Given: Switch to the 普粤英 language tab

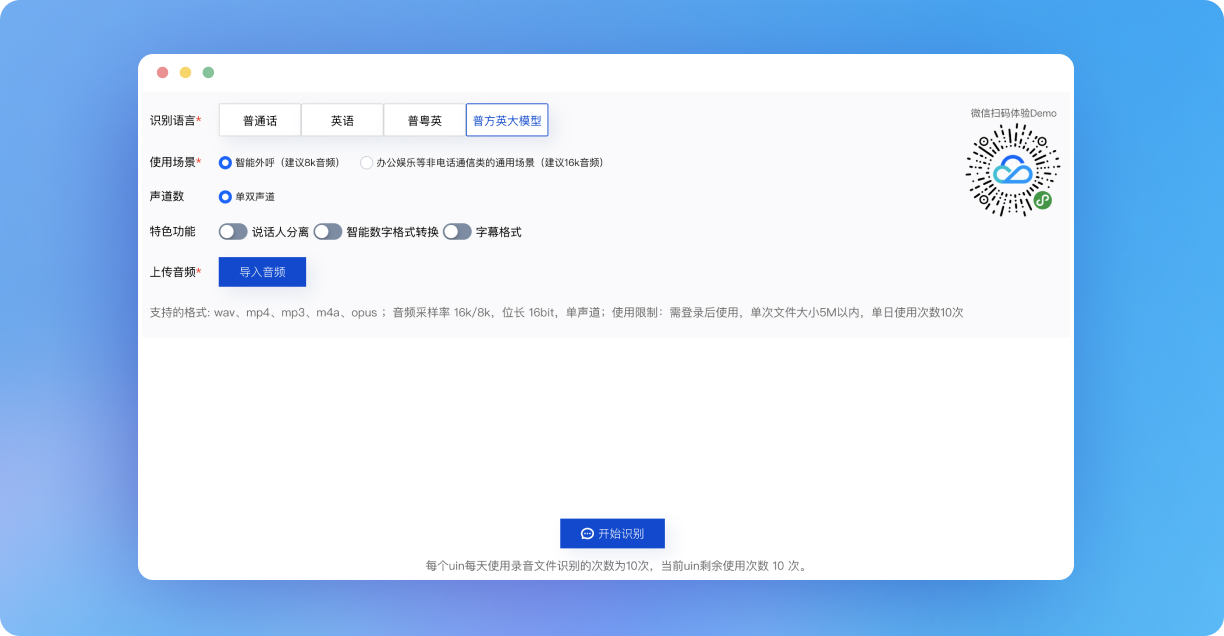Looking at the screenshot, I should tap(424, 120).
